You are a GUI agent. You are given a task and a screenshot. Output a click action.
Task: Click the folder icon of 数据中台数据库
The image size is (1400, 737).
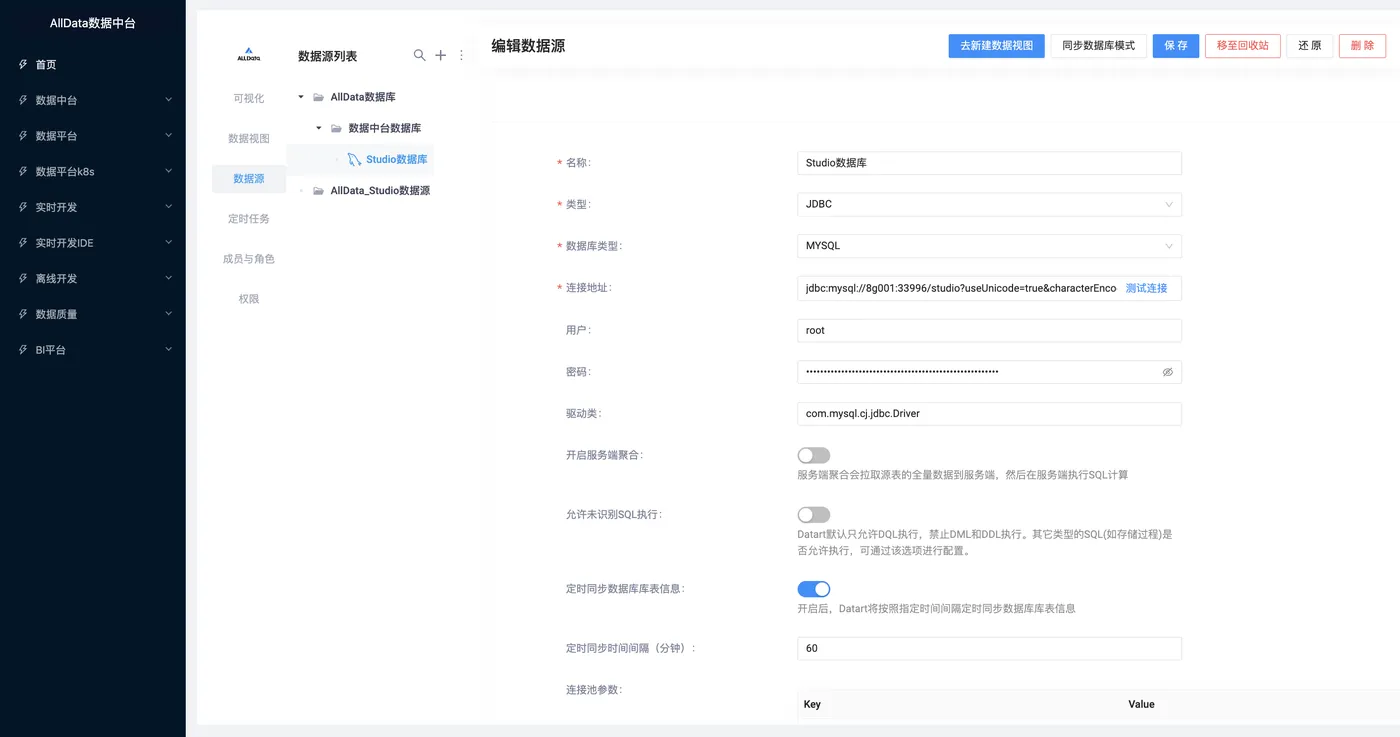tap(336, 128)
